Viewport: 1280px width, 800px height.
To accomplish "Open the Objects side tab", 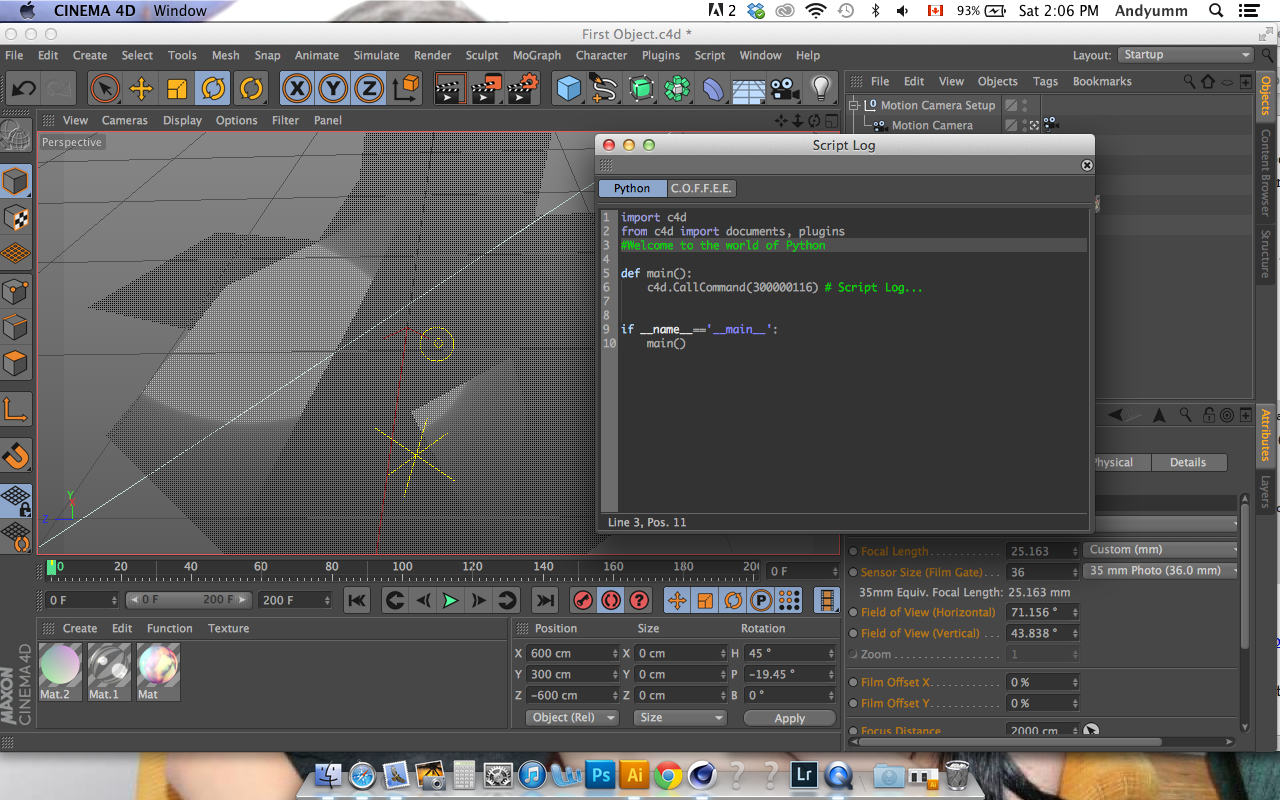I will 1266,95.
